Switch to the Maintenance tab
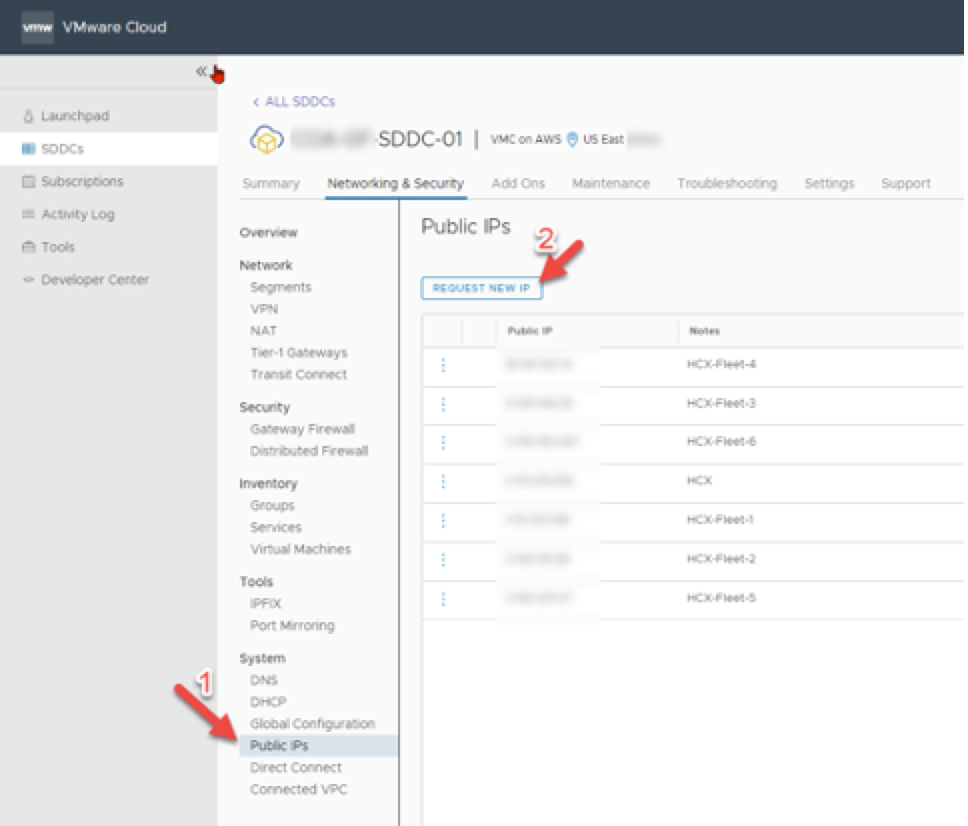968x826 pixels. 611,183
